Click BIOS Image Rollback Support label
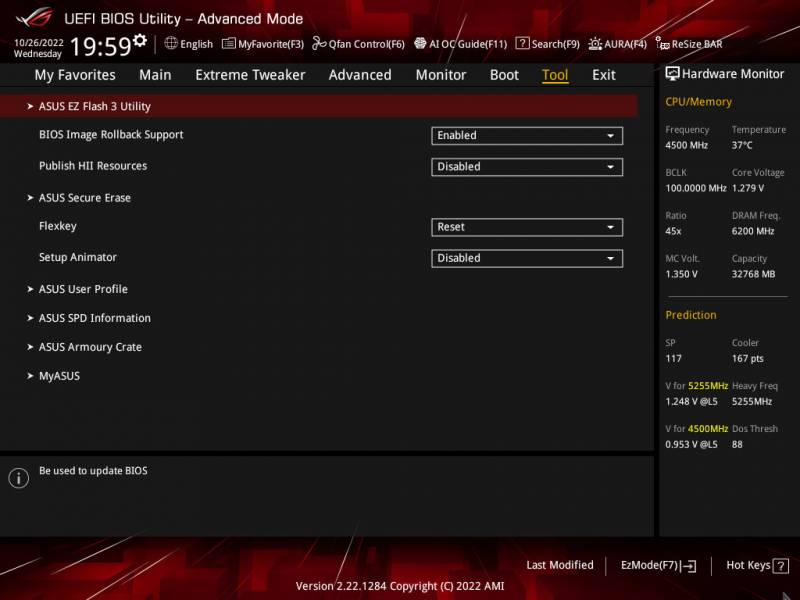Viewport: 800px width, 600px height. pos(111,135)
